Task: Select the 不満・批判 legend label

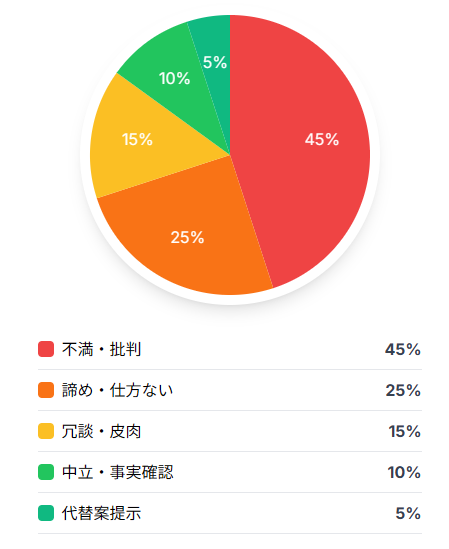Action: (102, 349)
